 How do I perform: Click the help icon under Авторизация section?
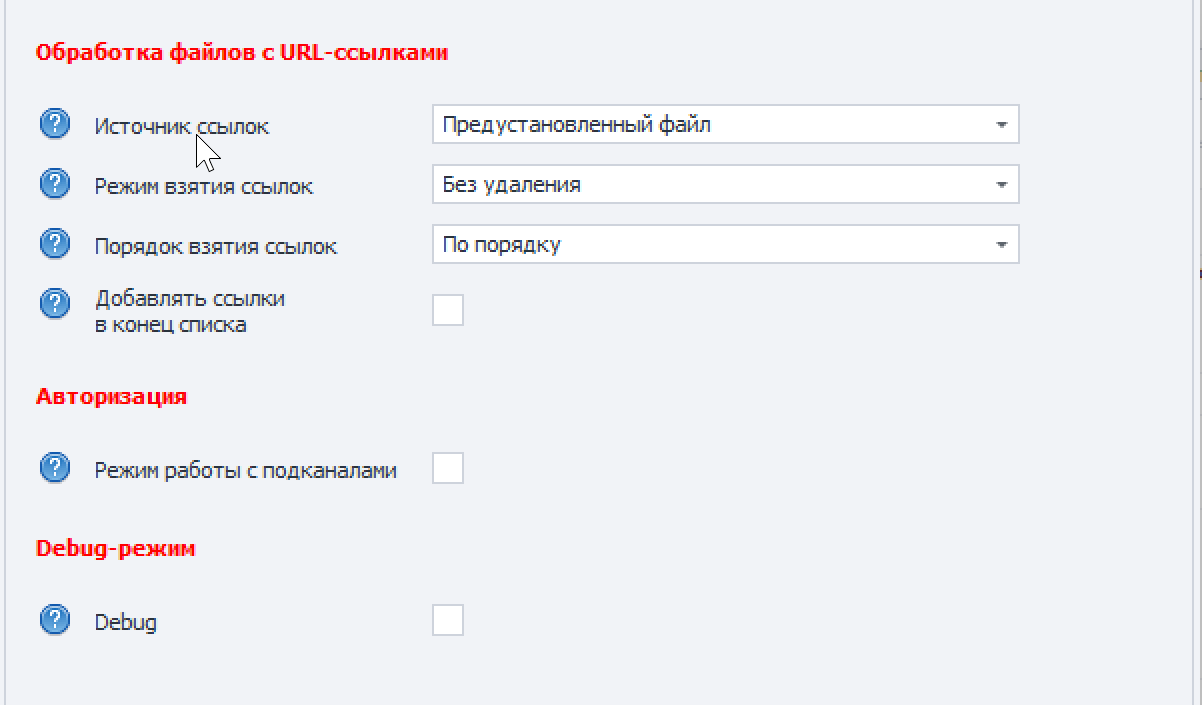(x=54, y=467)
